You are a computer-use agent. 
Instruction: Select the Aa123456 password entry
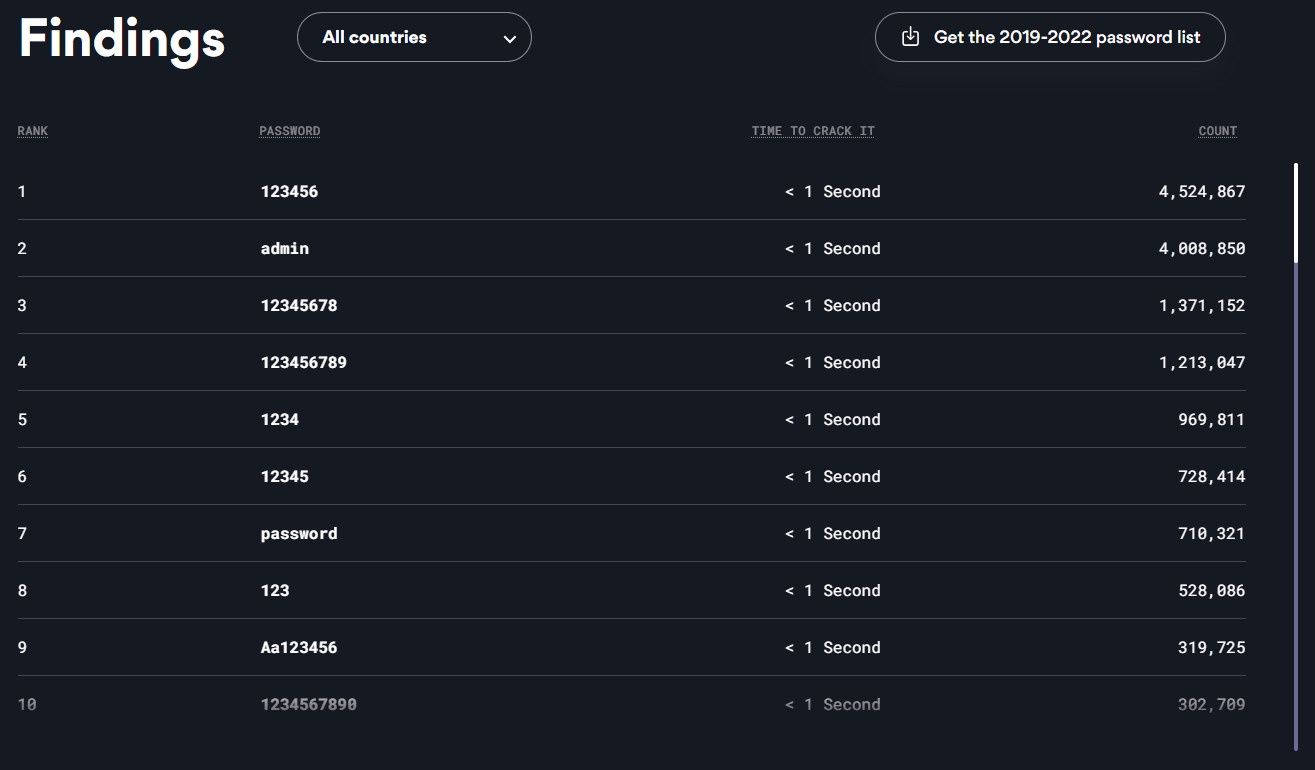coord(299,647)
